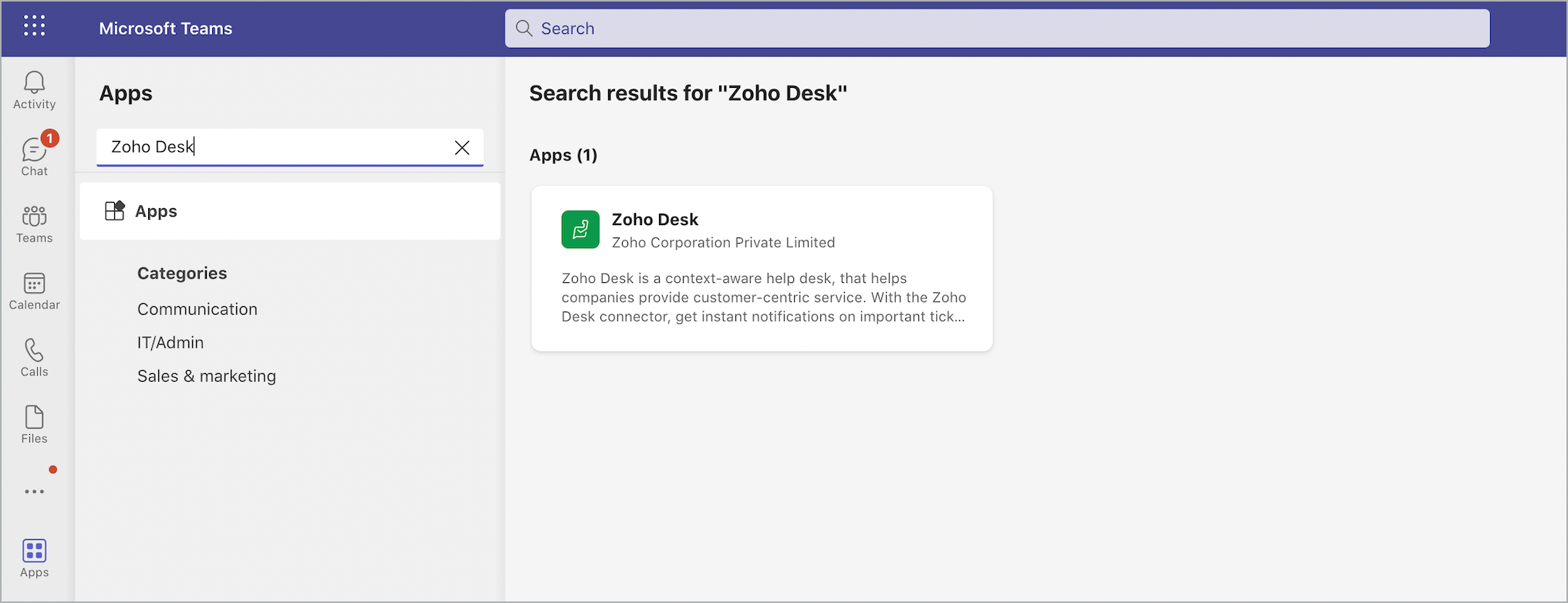
Task: Open the Calls section
Action: click(x=34, y=358)
